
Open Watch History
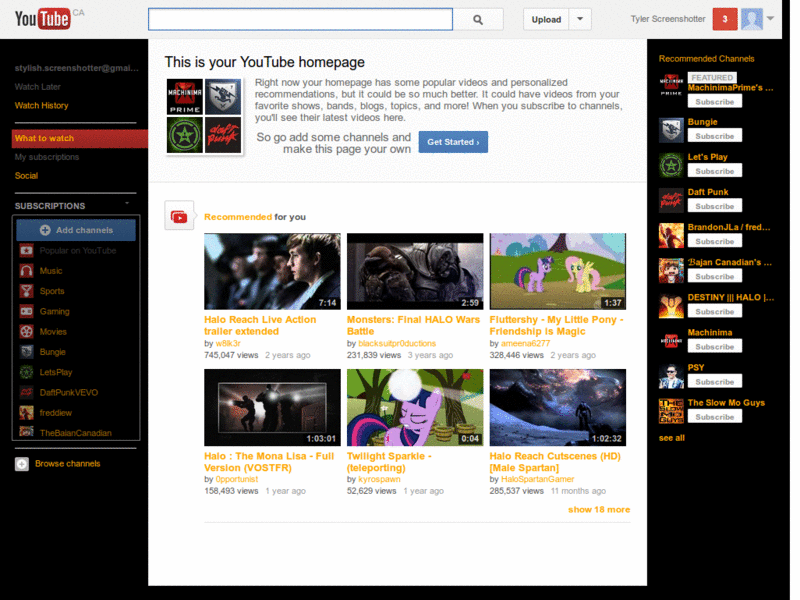coord(41,106)
